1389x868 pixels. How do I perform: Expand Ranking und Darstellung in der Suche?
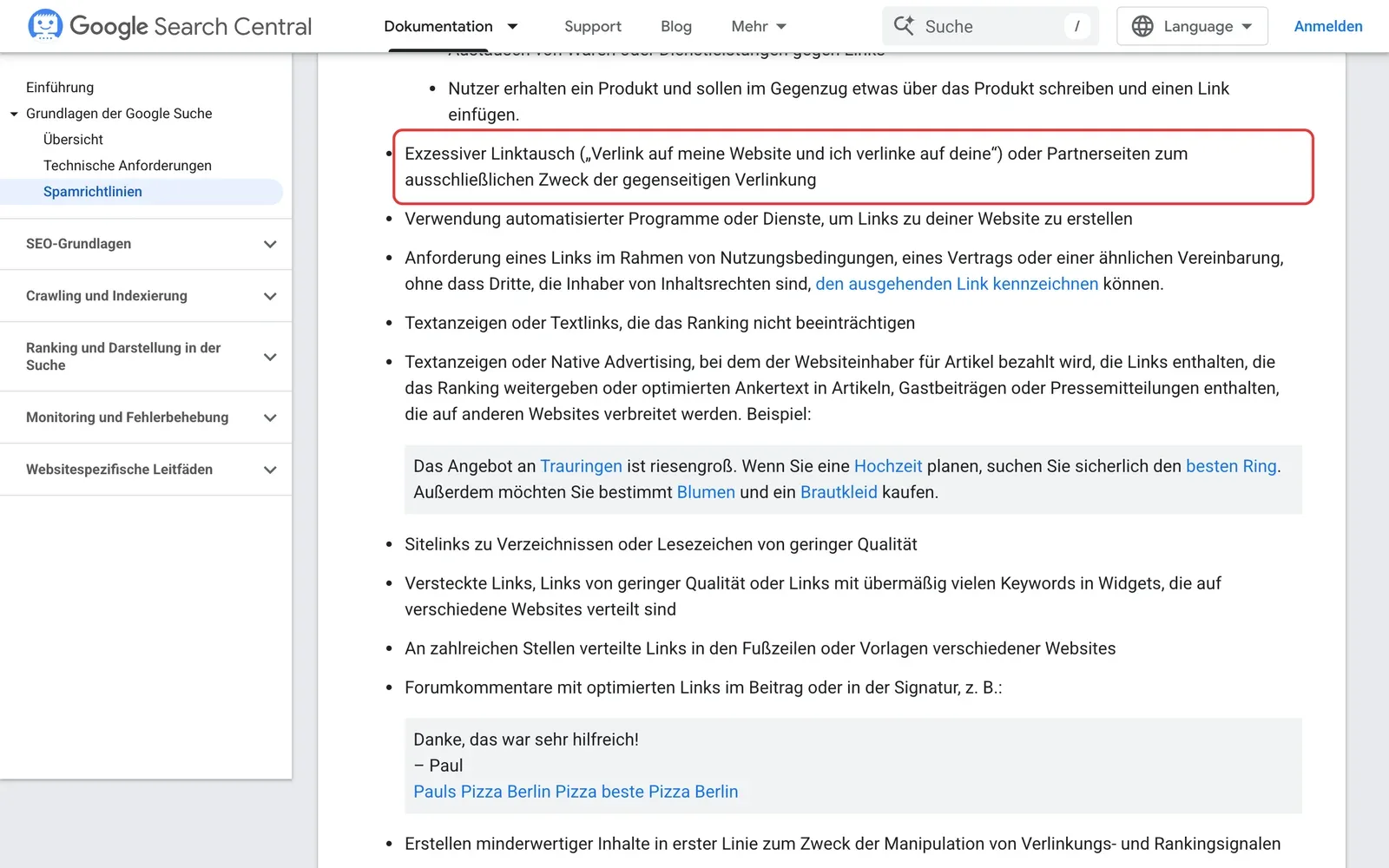270,357
